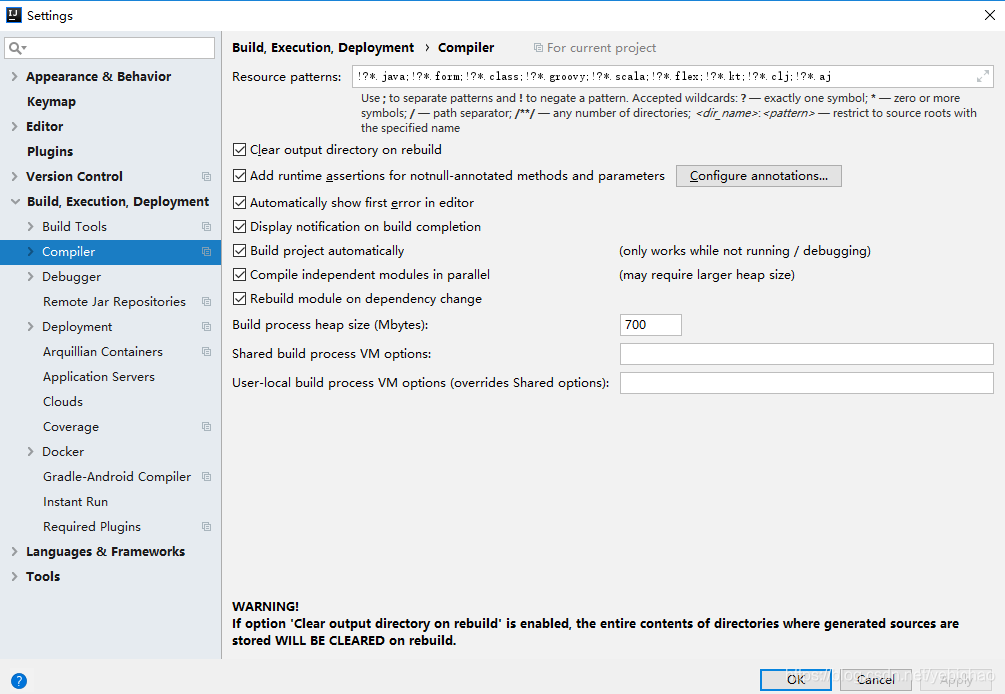Toggle Clear output directory on rebuild
The width and height of the screenshot is (1005, 694).
[x=240, y=150]
